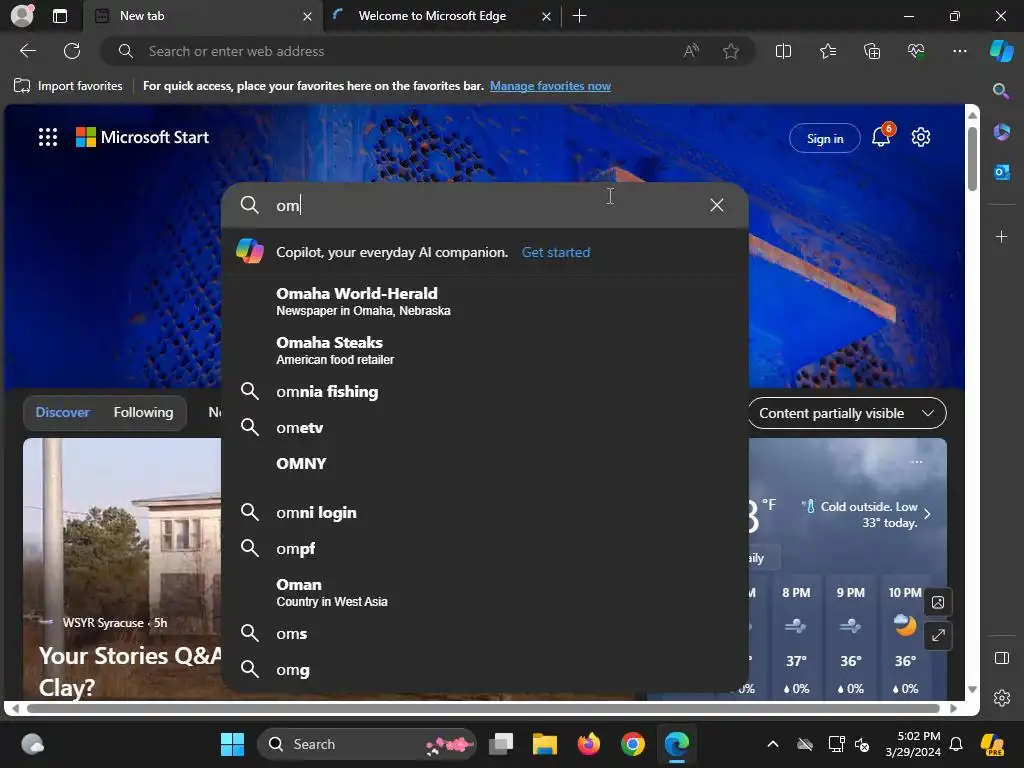The height and width of the screenshot is (768, 1024).
Task: Select omnia fishing suggestion
Action: [485, 391]
